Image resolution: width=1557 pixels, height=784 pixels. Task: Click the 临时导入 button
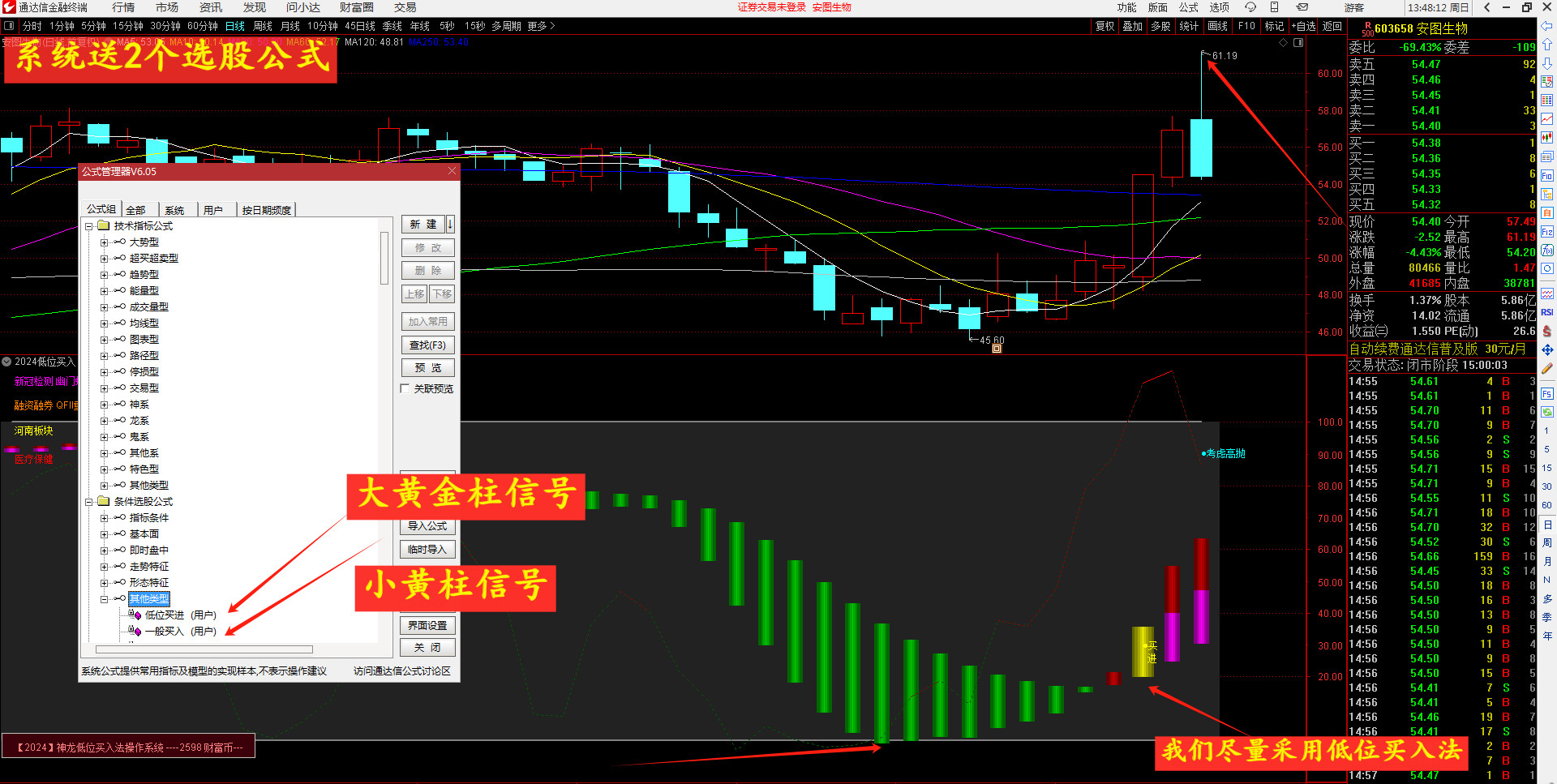coord(427,550)
